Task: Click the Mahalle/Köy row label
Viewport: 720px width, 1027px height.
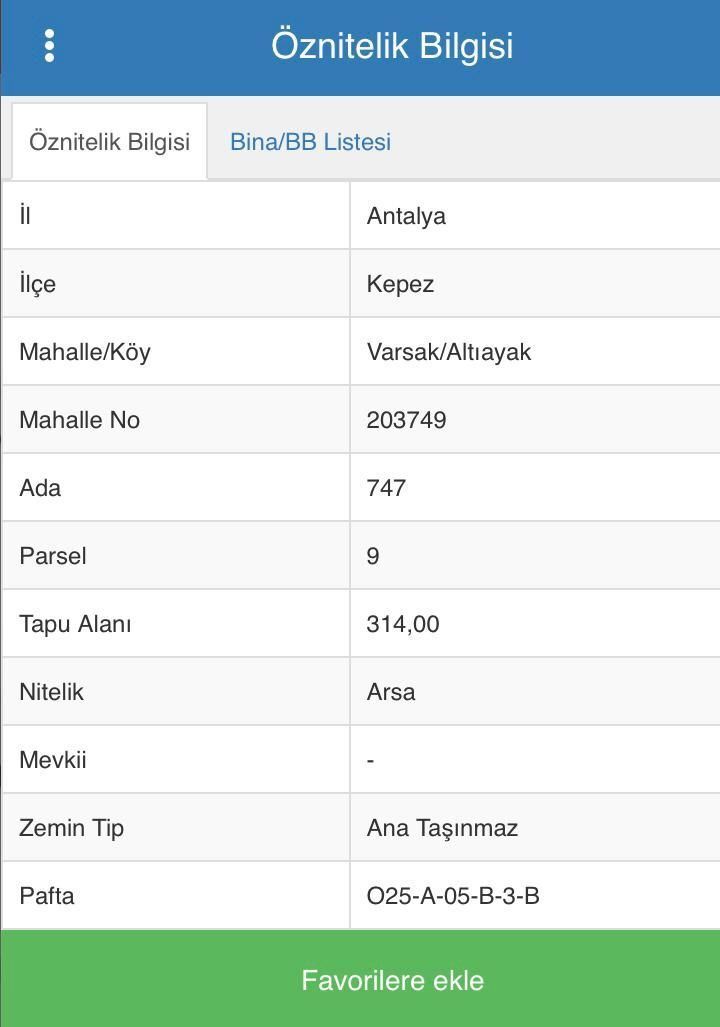Action: (85, 352)
